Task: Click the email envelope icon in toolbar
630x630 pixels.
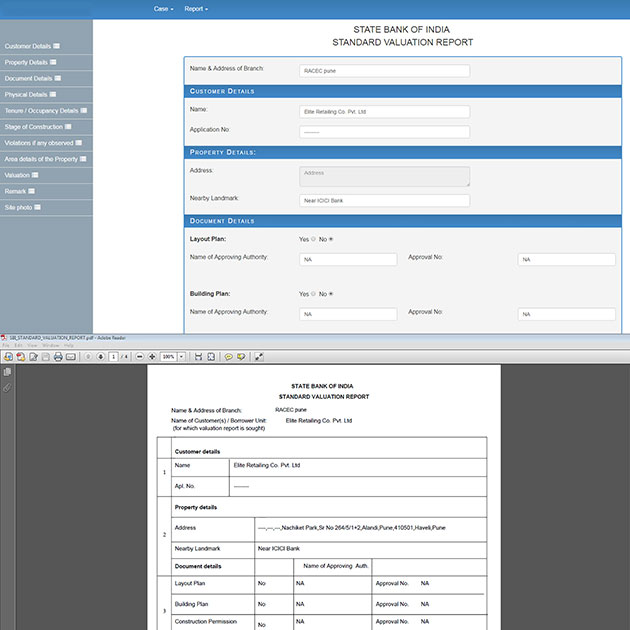Action: 71,356
